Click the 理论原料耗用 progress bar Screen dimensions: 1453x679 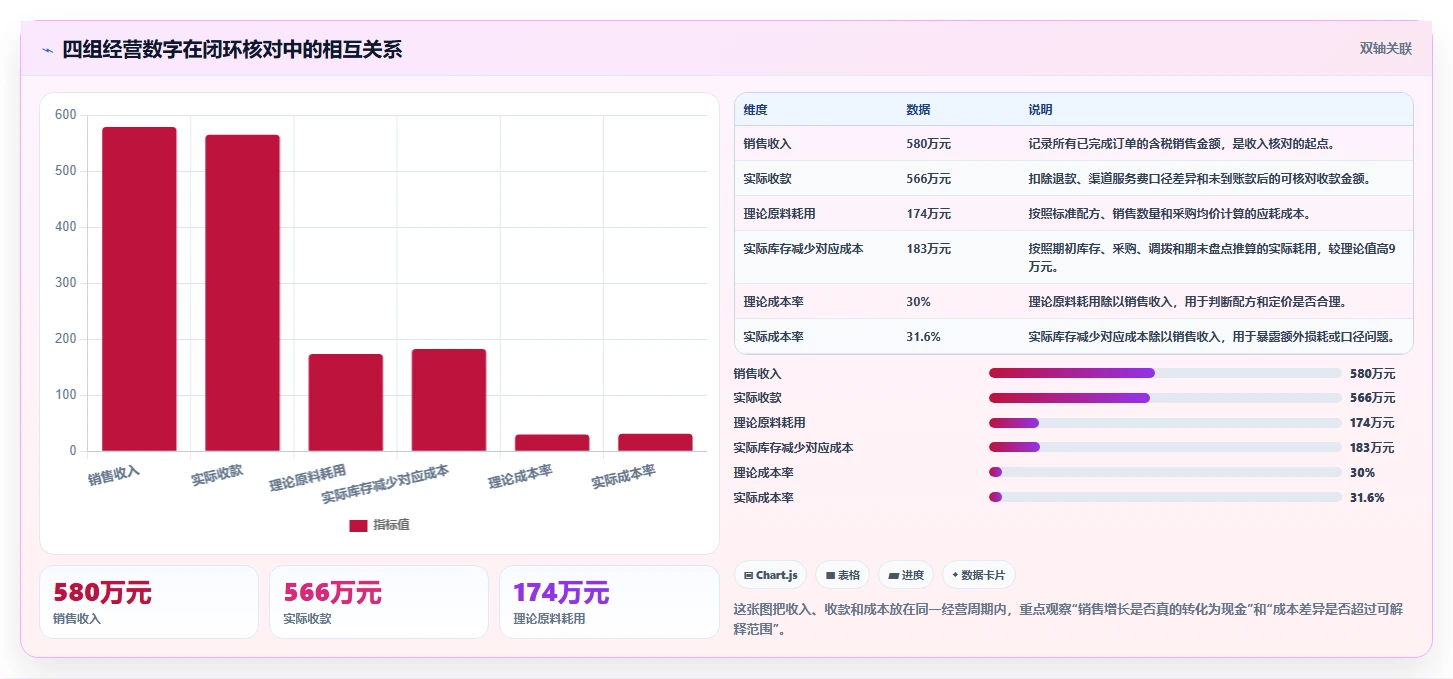pos(1165,423)
